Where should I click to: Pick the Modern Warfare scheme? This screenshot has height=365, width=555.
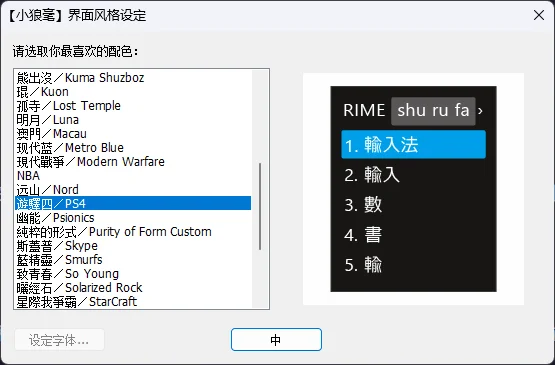133,161
